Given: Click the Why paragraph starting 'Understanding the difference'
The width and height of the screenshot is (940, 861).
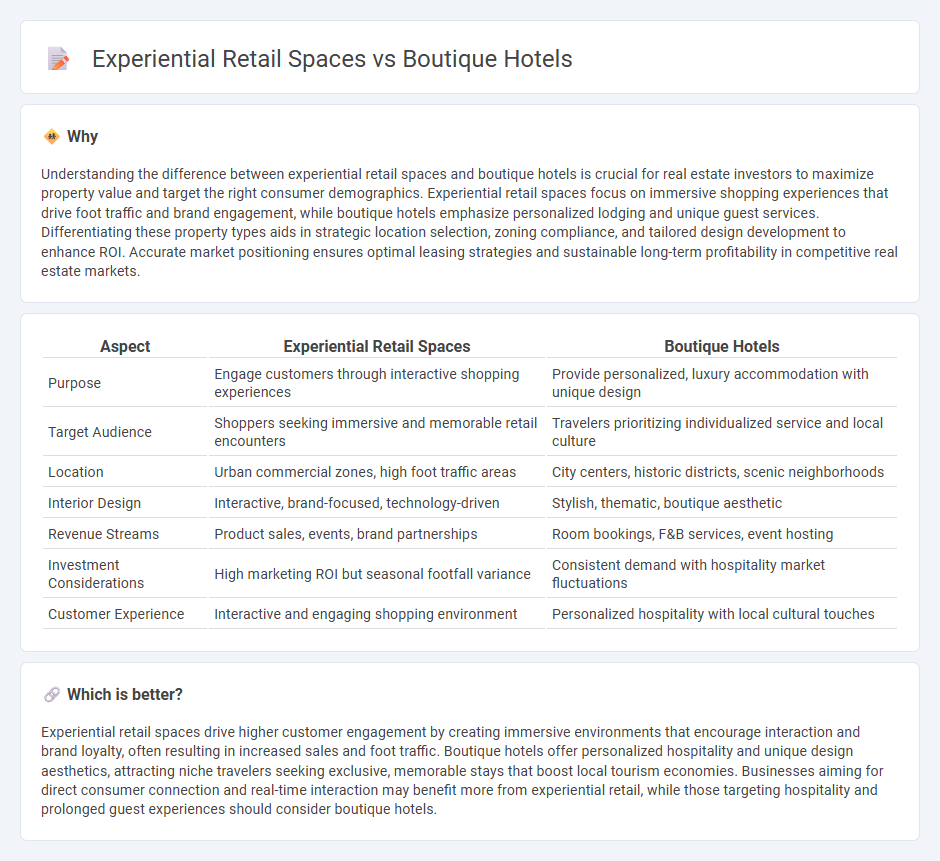Looking at the screenshot, I should [x=469, y=222].
